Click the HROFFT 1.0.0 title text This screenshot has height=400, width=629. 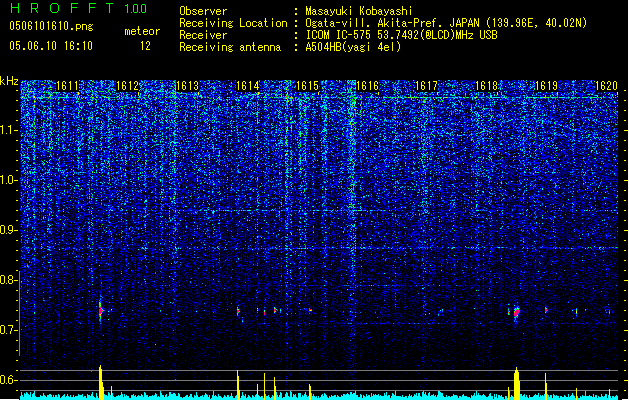tap(78, 8)
